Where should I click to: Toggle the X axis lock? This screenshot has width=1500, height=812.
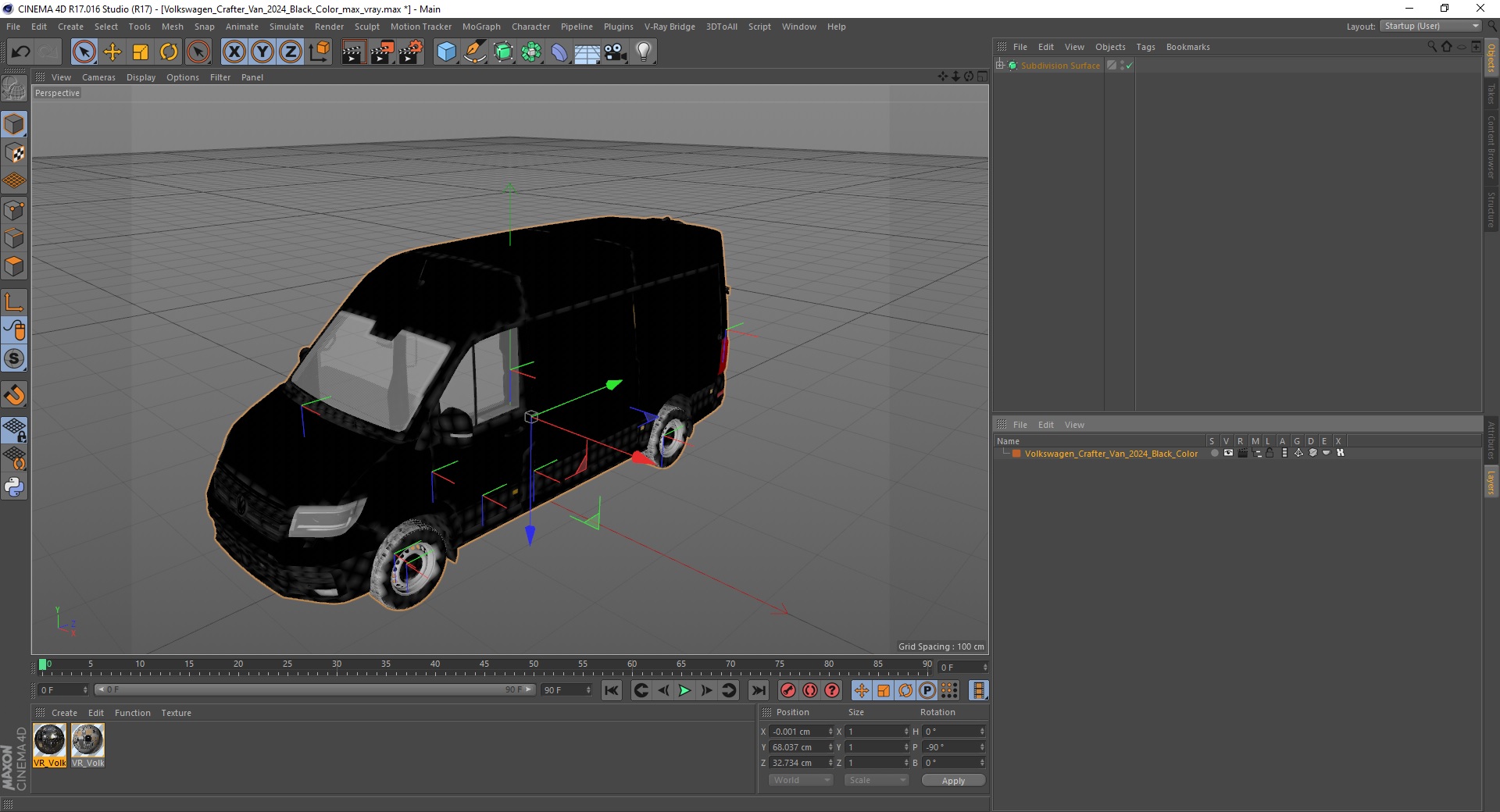(234, 52)
